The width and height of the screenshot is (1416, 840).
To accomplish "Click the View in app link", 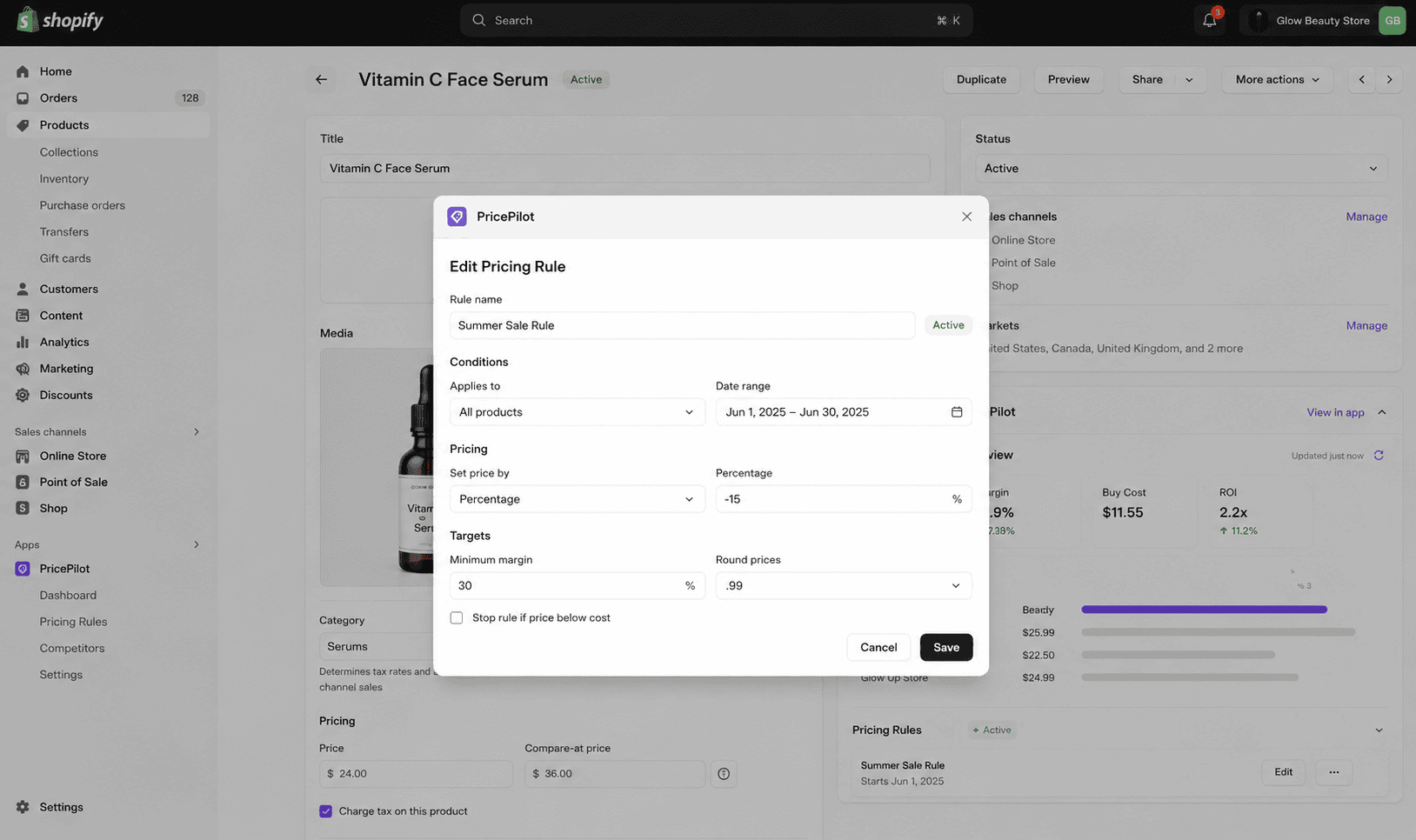I will click(x=1335, y=412).
